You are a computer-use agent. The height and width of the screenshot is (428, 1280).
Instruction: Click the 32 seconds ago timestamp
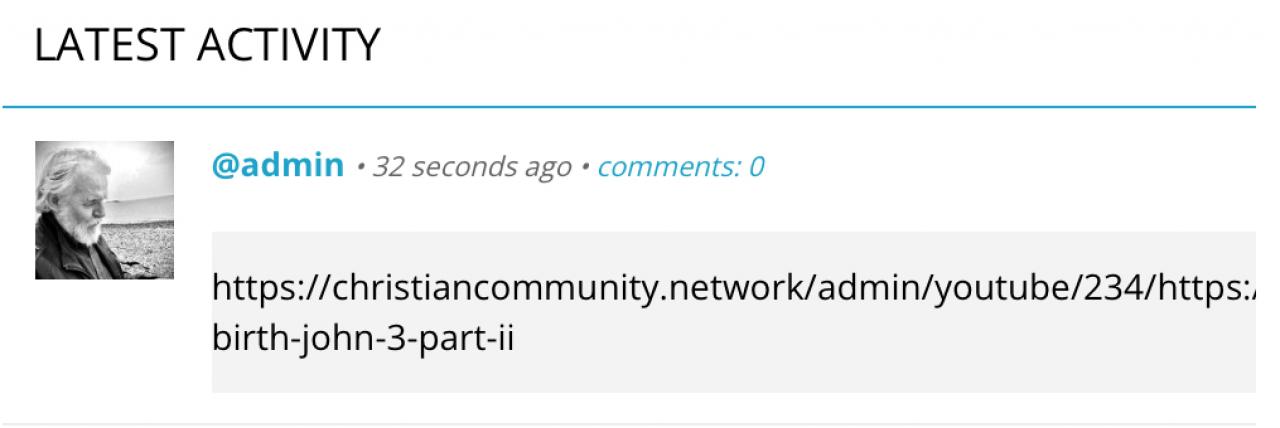tap(472, 166)
